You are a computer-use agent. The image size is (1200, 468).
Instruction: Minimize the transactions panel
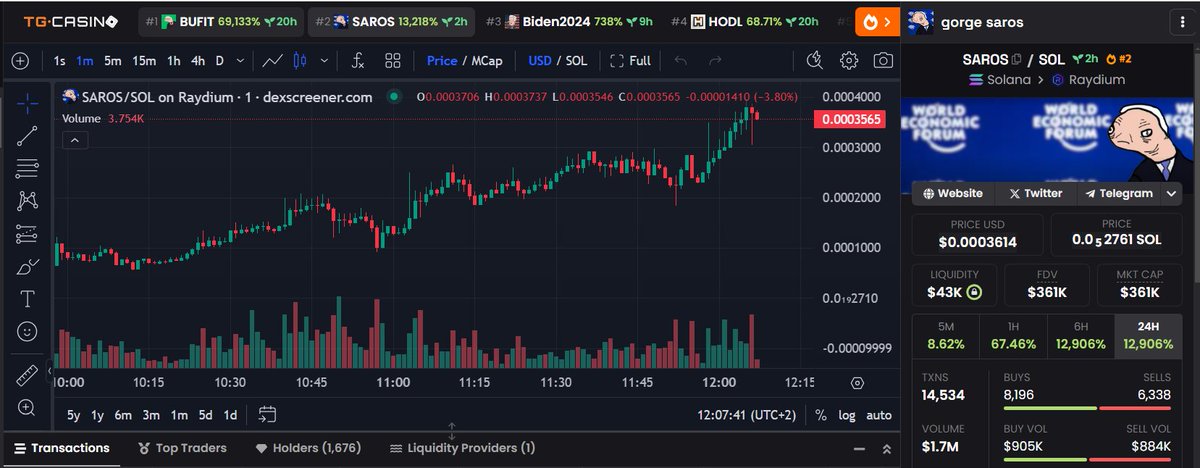click(858, 448)
